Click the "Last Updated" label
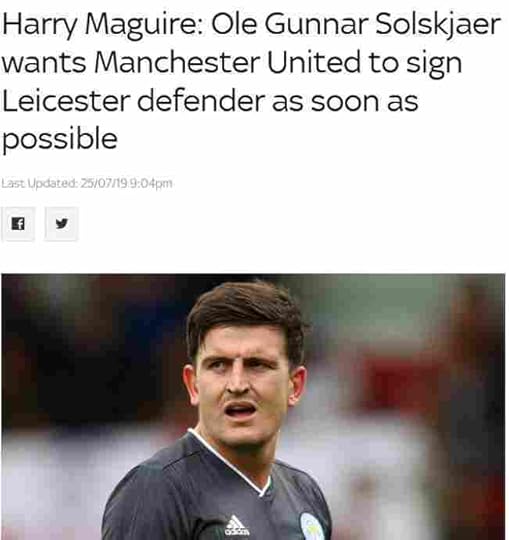The image size is (509, 540). coord(39,184)
